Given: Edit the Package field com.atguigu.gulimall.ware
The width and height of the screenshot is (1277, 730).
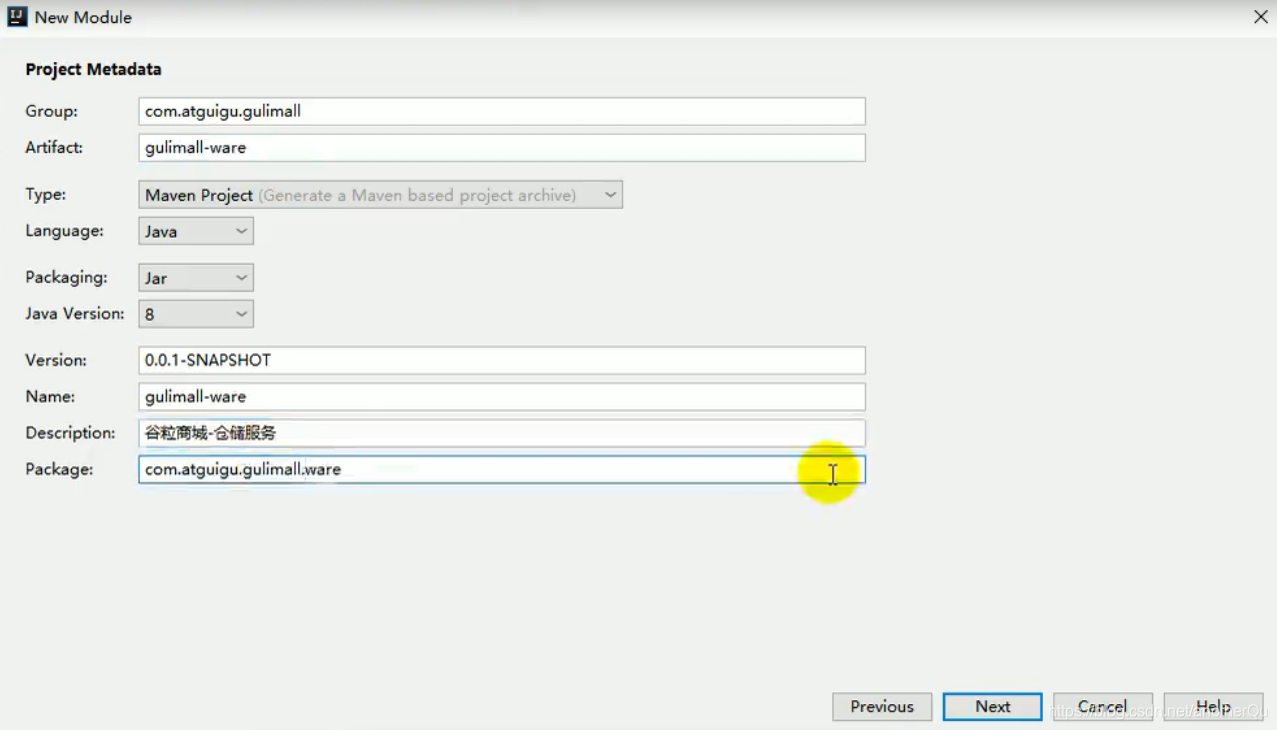Looking at the screenshot, I should (502, 470).
